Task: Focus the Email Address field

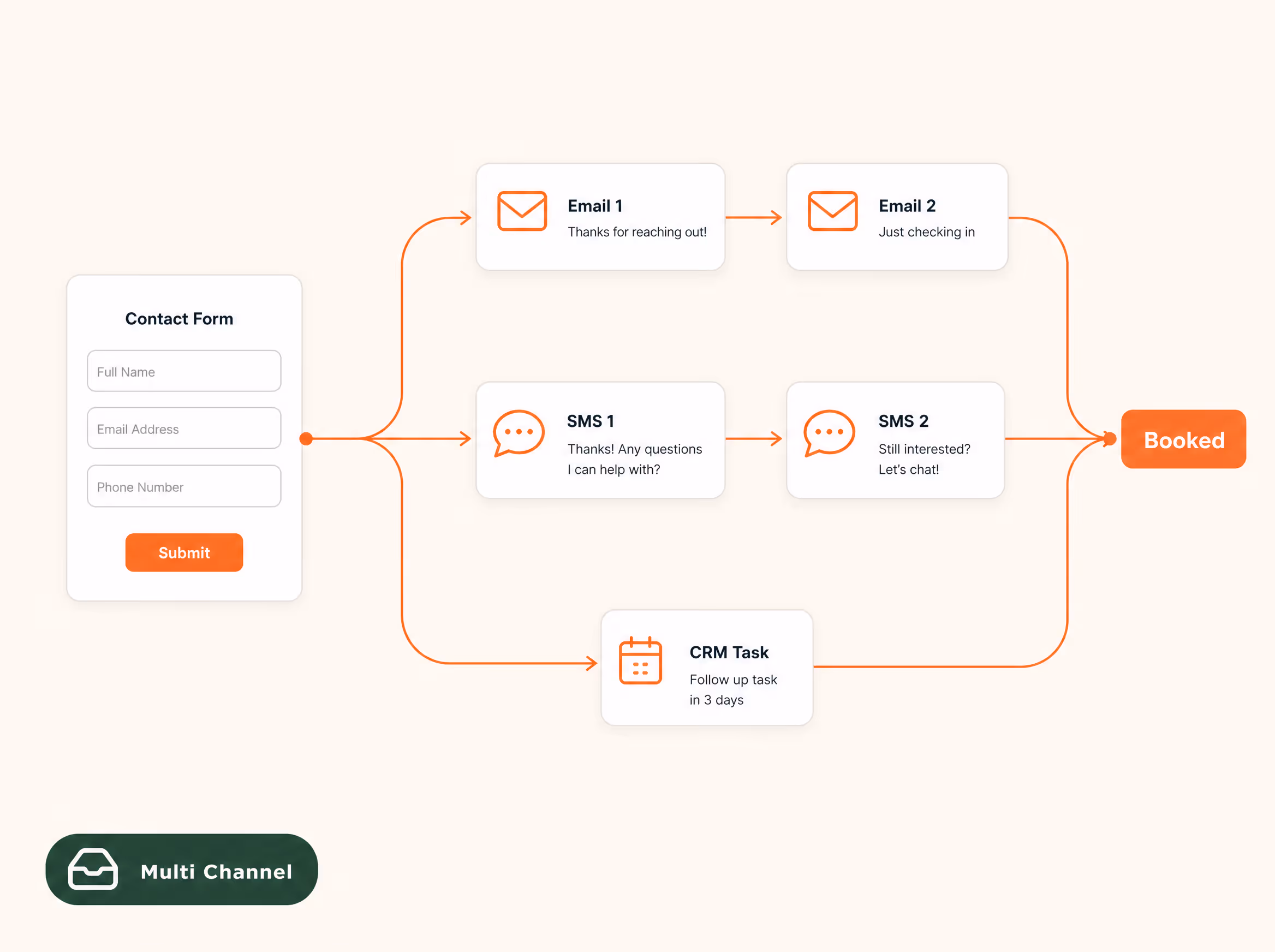Action: point(184,428)
